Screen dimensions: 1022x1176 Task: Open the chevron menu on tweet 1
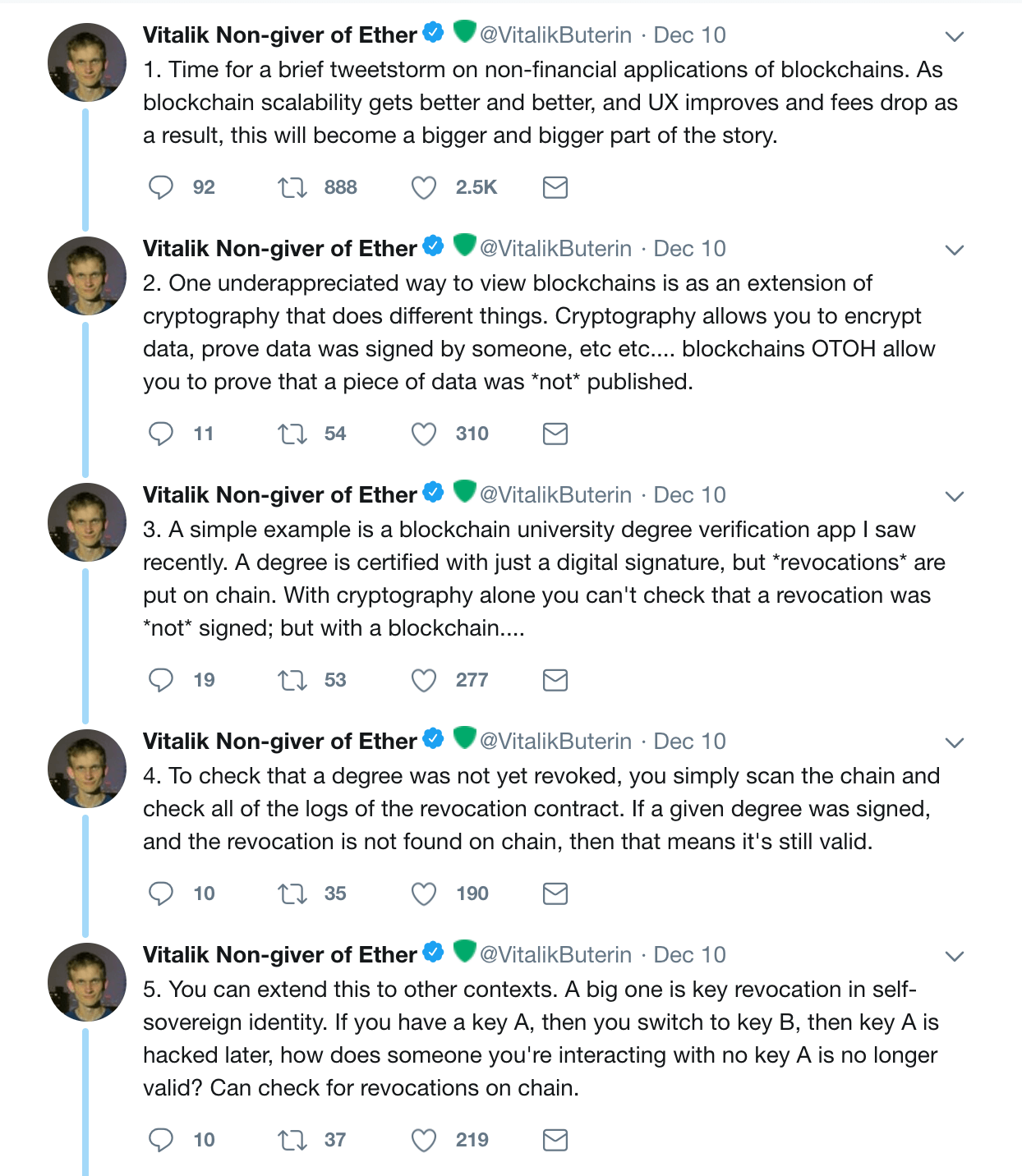(954, 37)
